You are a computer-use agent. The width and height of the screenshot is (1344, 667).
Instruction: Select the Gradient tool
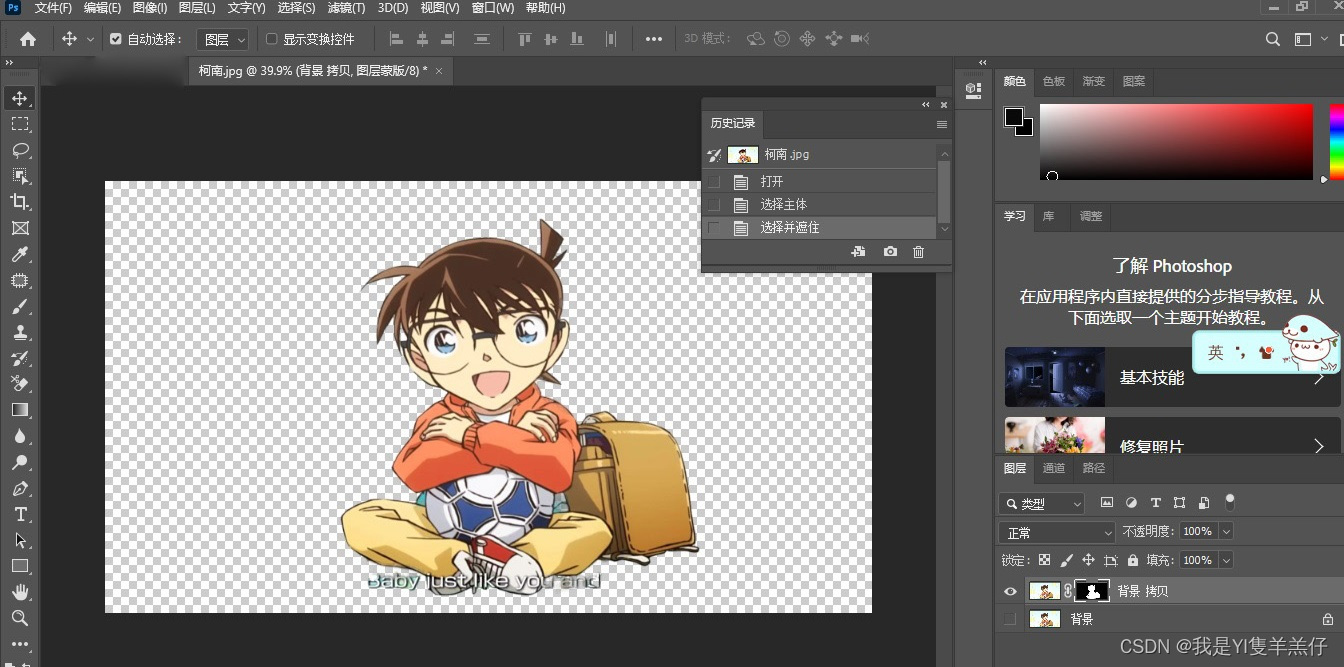point(20,410)
